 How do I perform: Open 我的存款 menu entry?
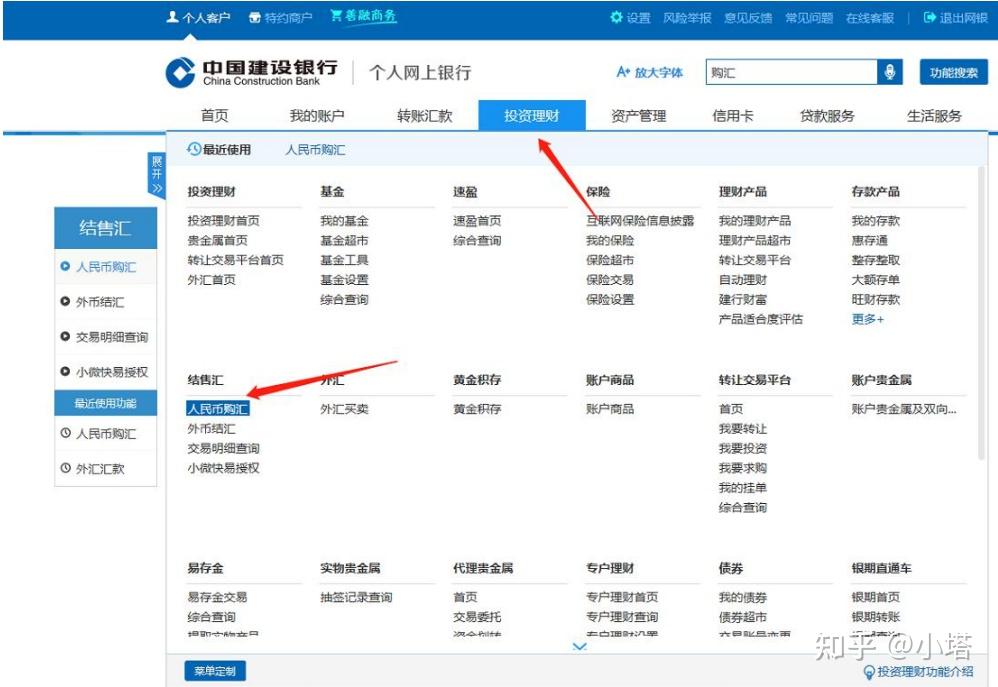pos(876,220)
